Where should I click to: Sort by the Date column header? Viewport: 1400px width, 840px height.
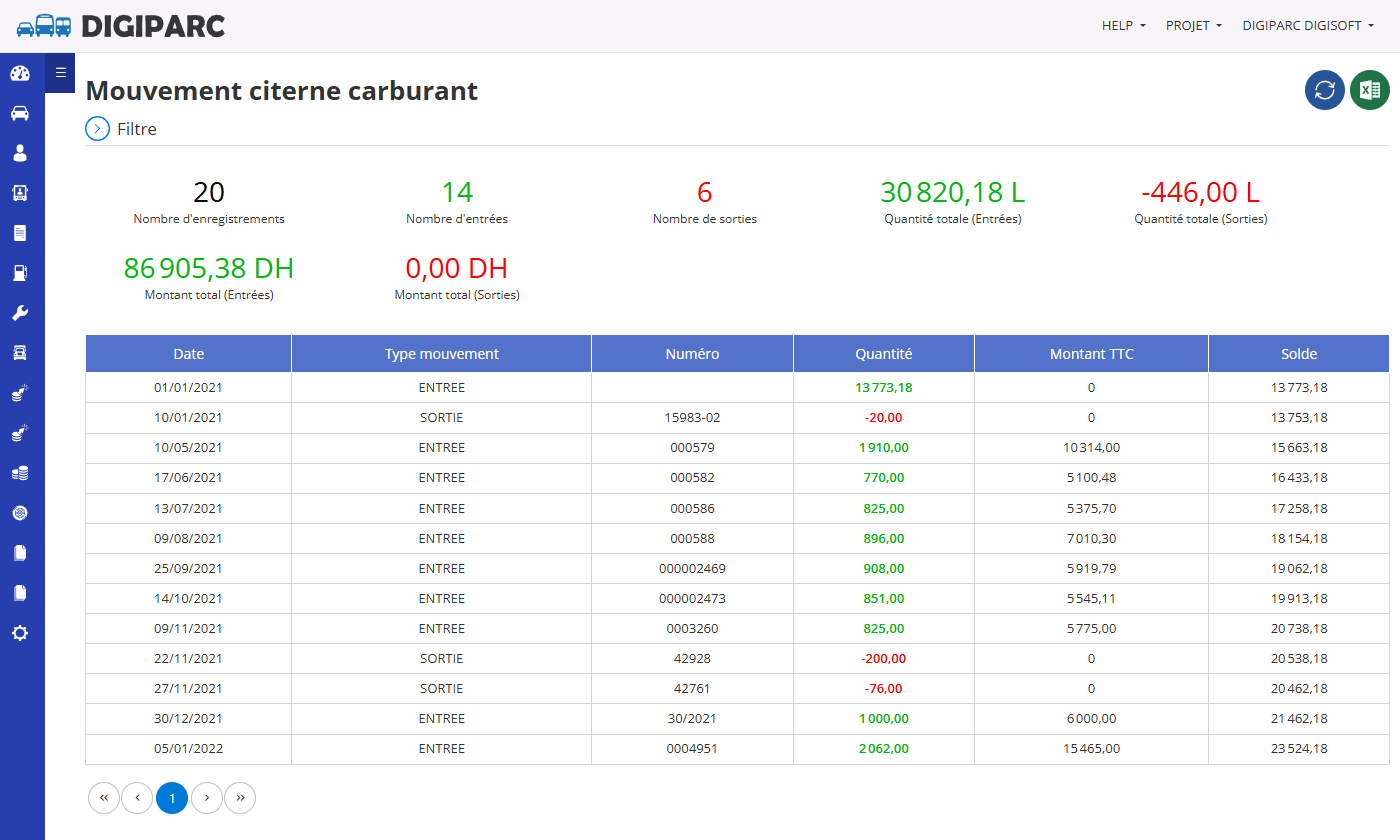point(188,354)
